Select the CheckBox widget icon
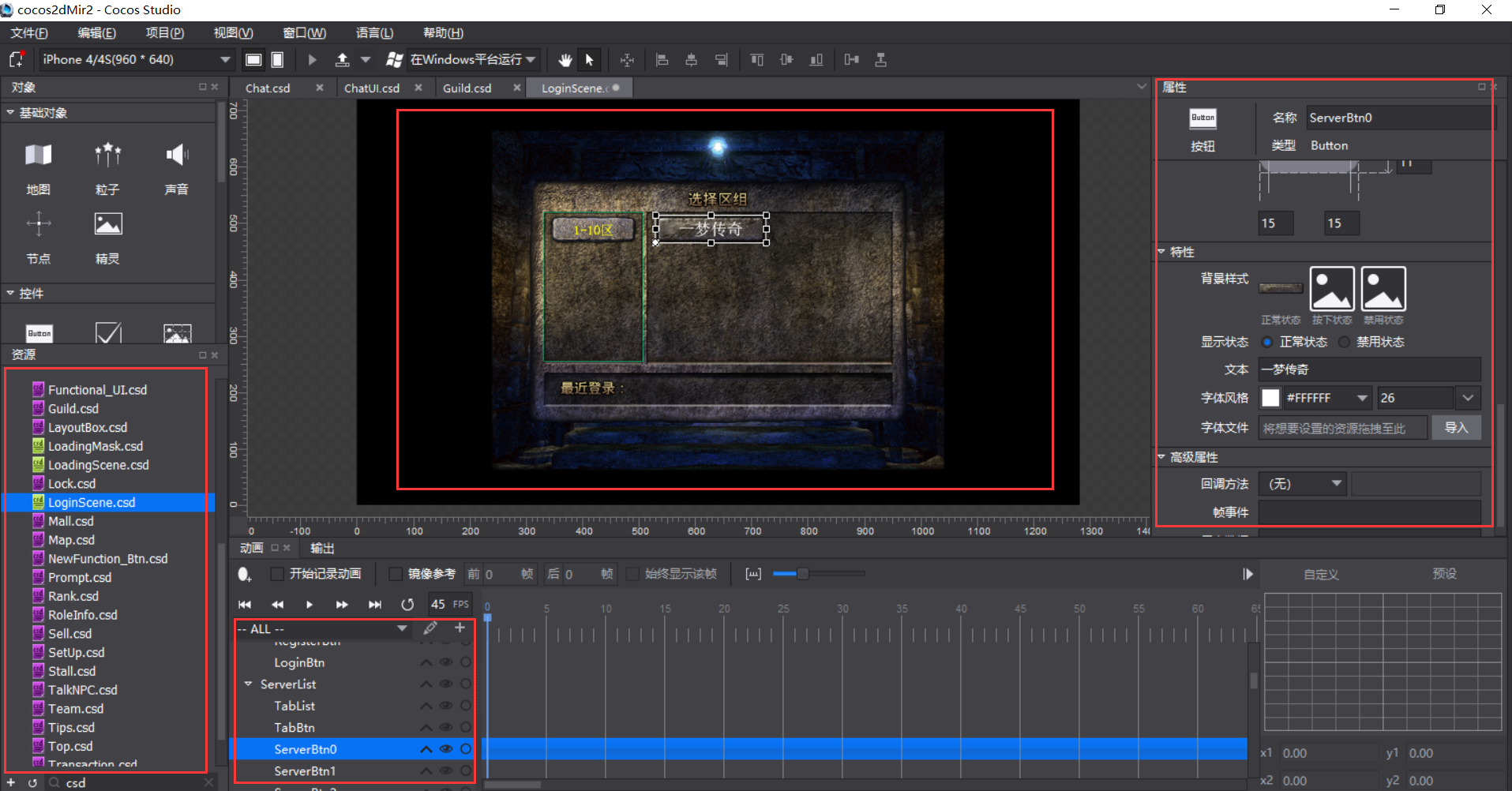 point(108,333)
